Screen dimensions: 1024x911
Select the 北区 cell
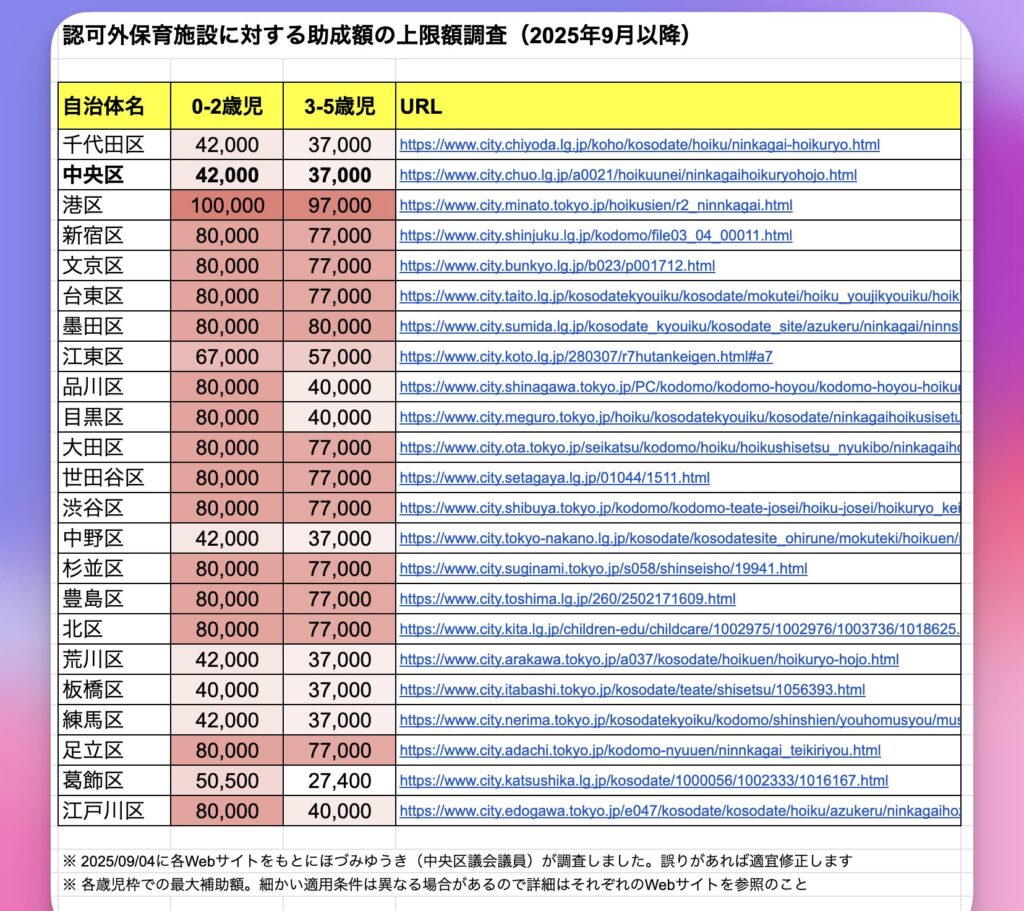pos(114,629)
